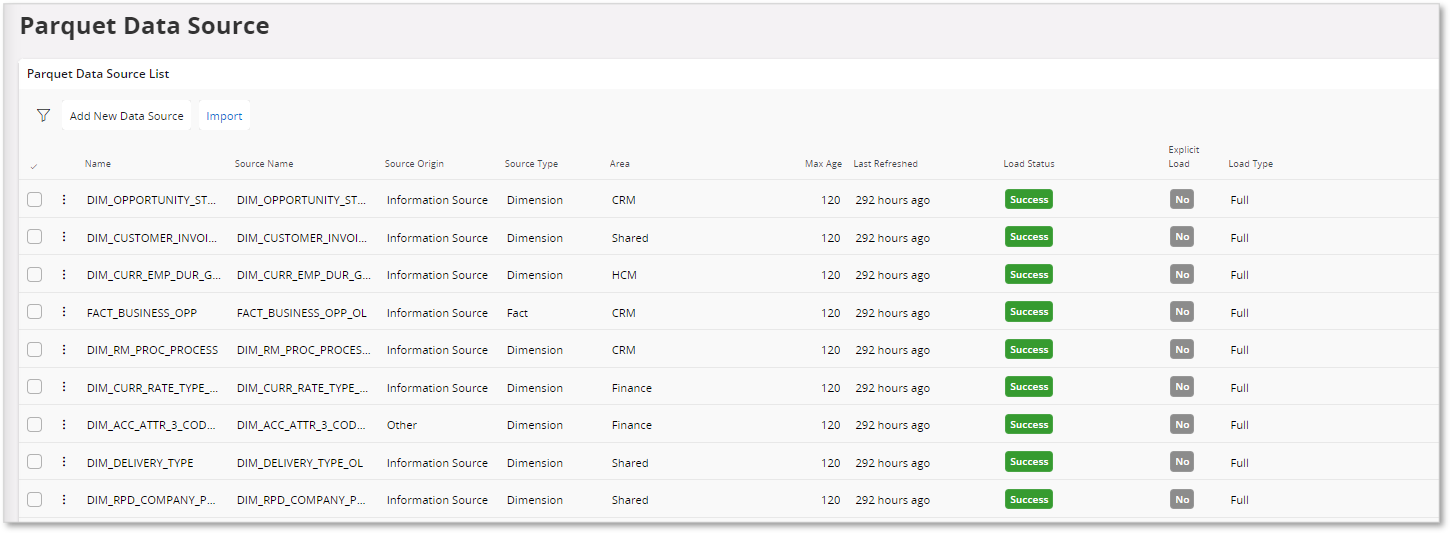Sort by the Name column header
This screenshot has height=533, width=1450.
(98, 164)
